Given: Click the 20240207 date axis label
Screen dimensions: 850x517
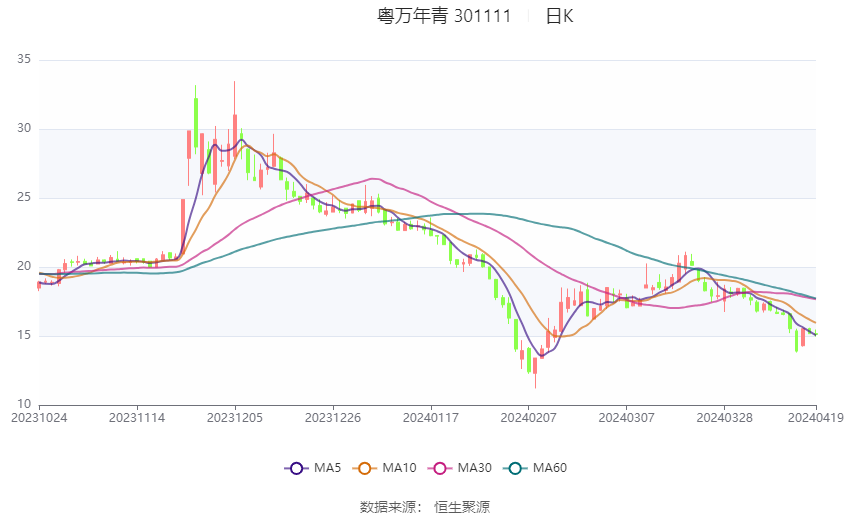Looking at the screenshot, I should coord(529,418).
